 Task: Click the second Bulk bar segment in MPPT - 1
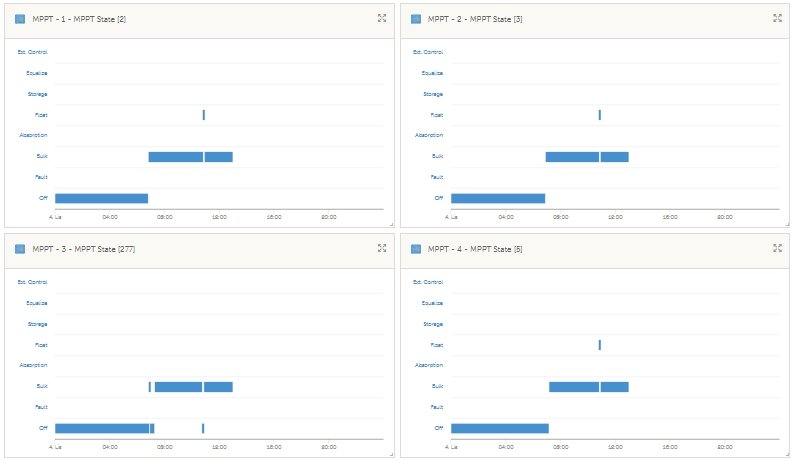coord(218,157)
